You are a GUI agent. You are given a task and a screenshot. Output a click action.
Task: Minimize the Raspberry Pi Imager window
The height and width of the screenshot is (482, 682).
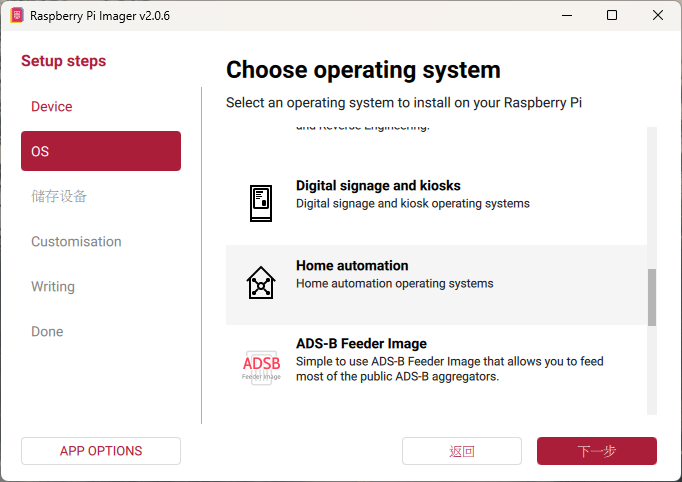(x=566, y=16)
